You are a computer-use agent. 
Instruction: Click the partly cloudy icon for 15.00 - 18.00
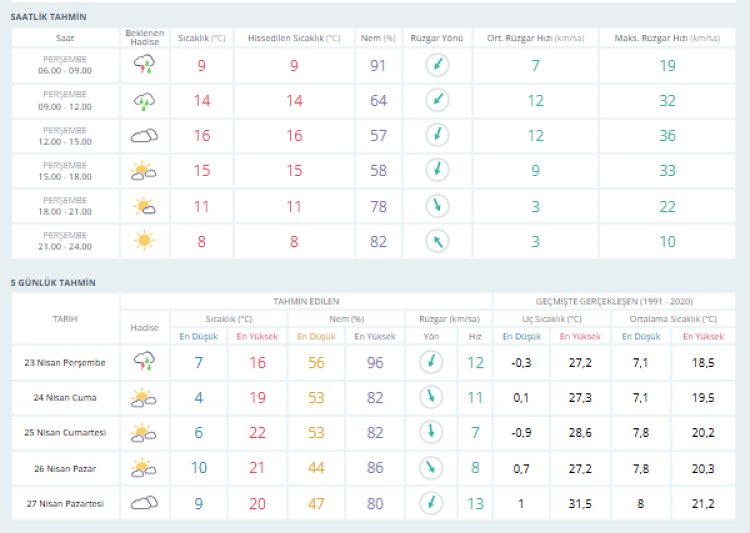coord(144,171)
